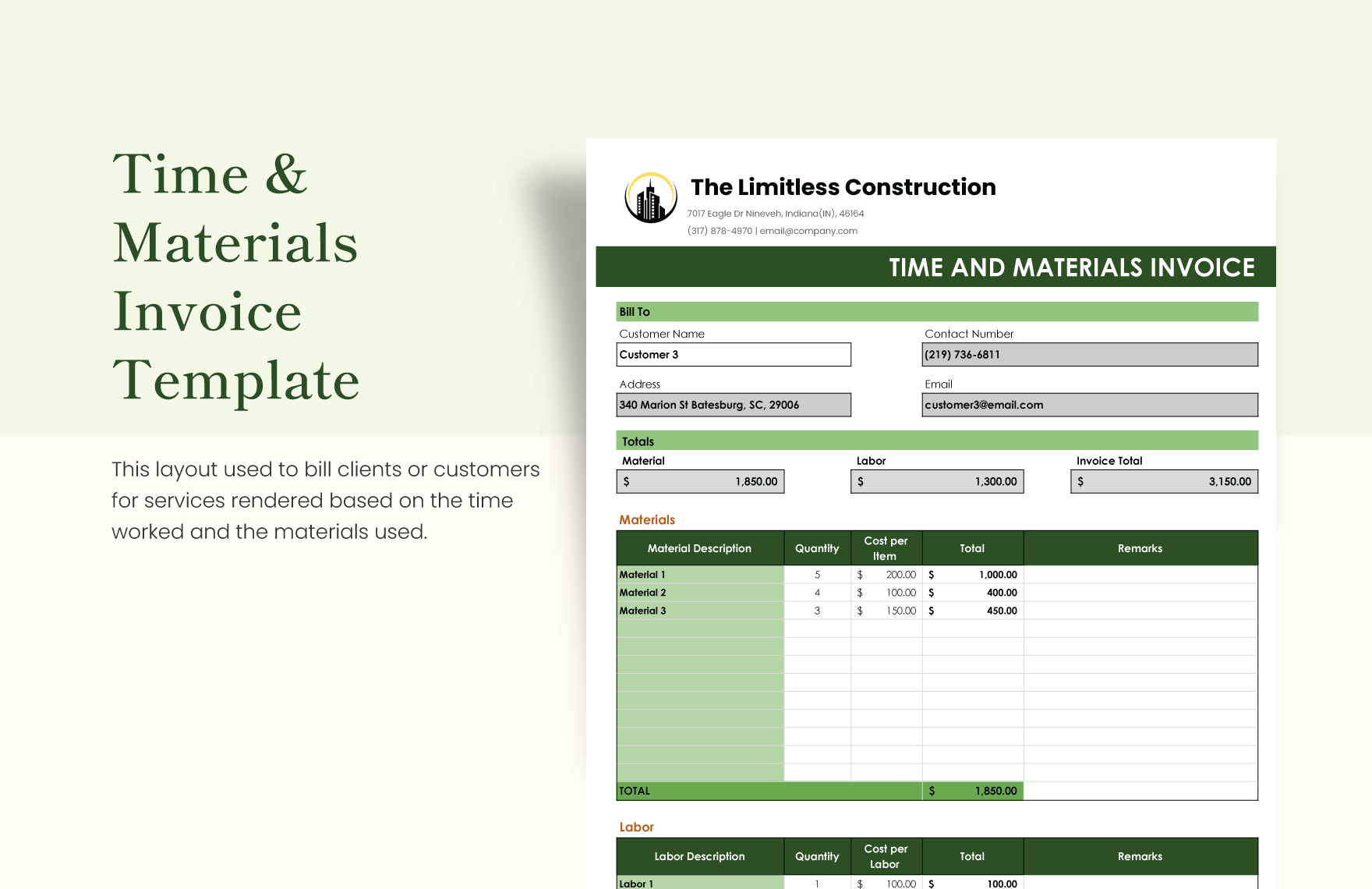Click the Remarks cell next to Material 1
The height and width of the screenshot is (889, 1372).
tap(1140, 575)
